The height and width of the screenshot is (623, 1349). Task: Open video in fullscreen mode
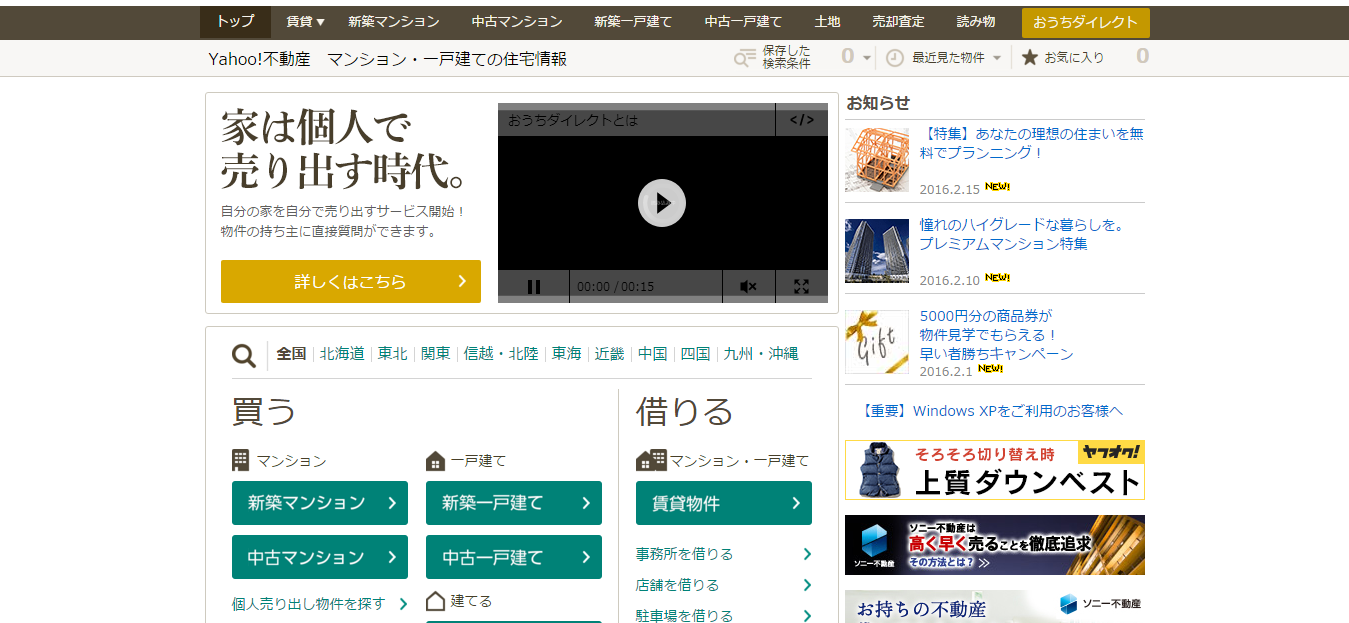(801, 287)
